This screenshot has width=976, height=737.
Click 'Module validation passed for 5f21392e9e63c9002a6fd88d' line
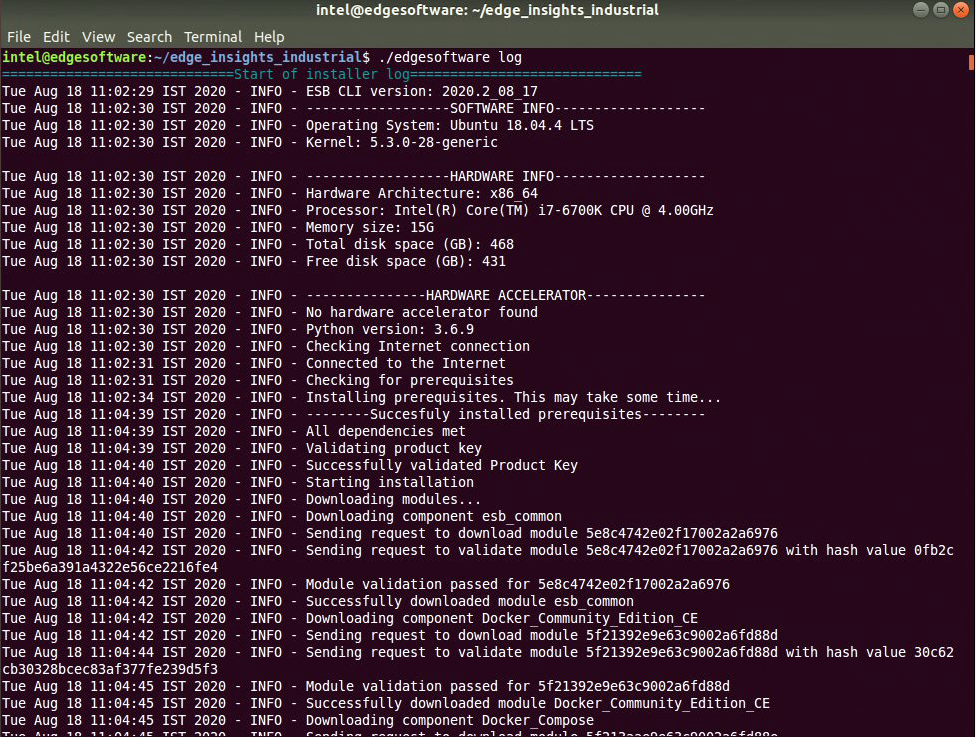pyautogui.click(x=365, y=687)
